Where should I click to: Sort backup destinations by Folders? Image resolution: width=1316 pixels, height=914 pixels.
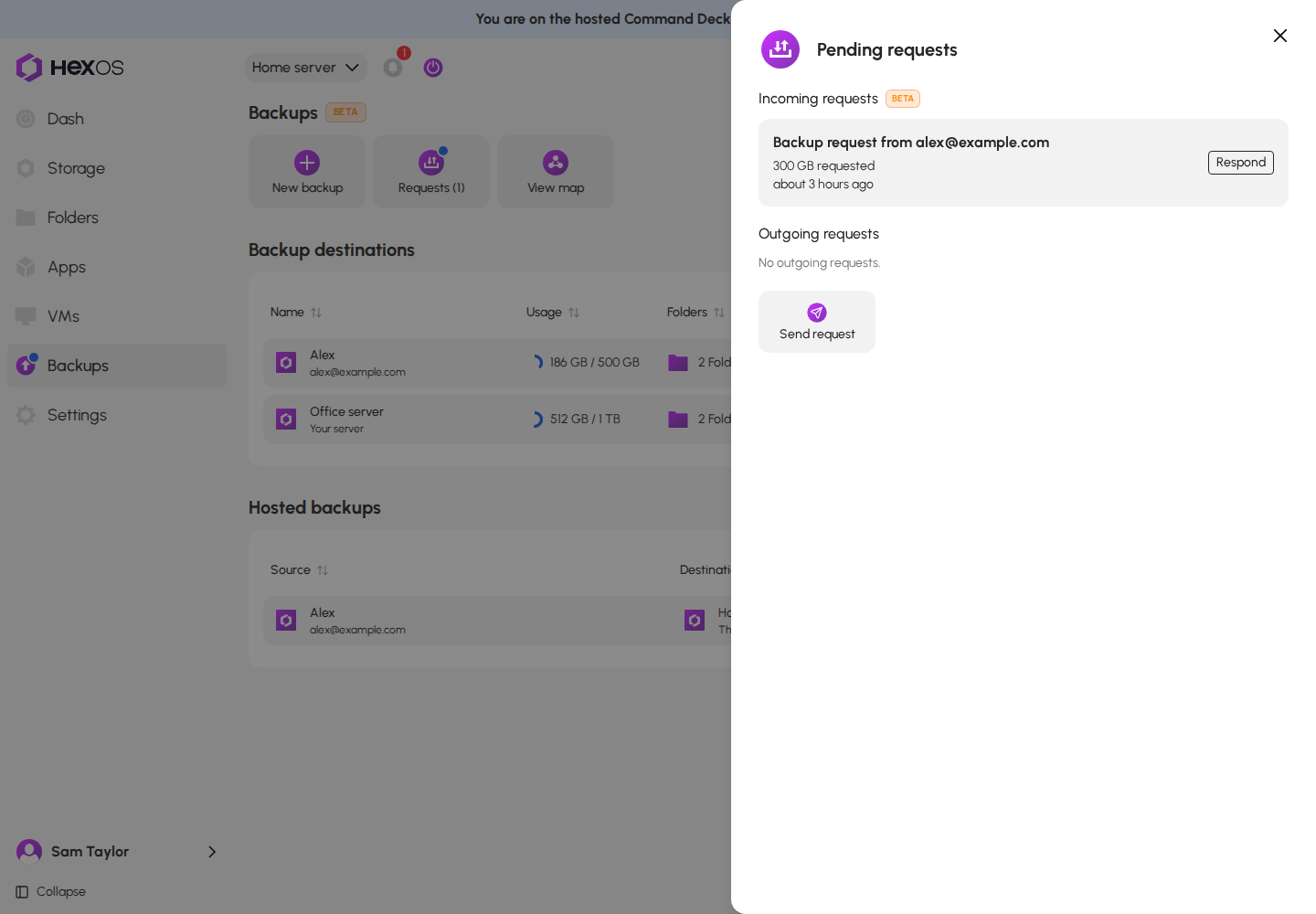pyautogui.click(x=695, y=313)
